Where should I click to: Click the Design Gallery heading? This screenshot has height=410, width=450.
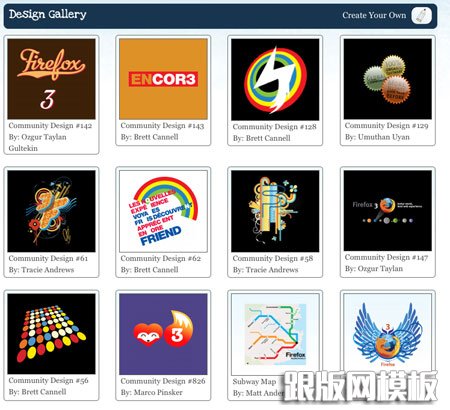48,15
